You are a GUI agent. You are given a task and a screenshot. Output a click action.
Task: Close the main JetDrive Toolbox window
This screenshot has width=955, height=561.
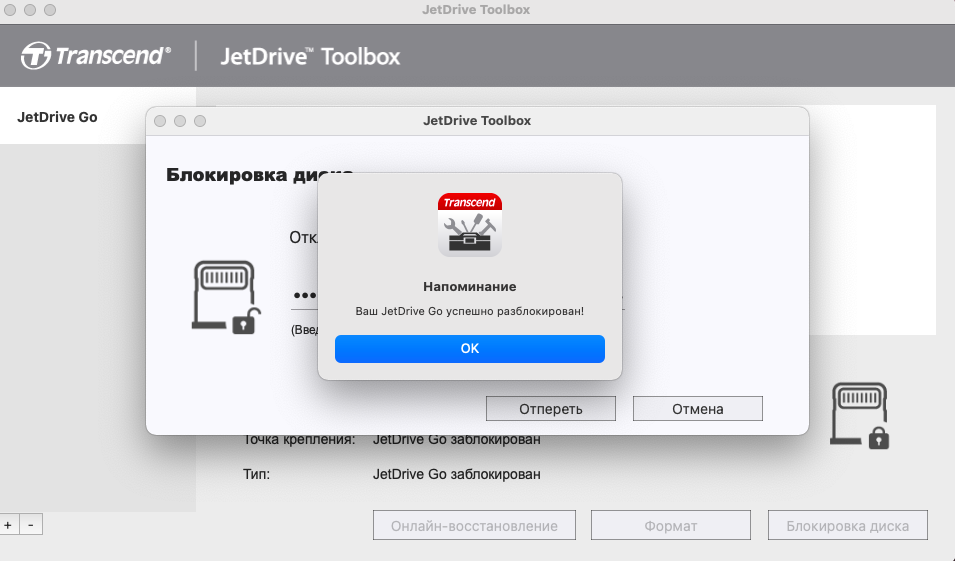click(x=10, y=10)
